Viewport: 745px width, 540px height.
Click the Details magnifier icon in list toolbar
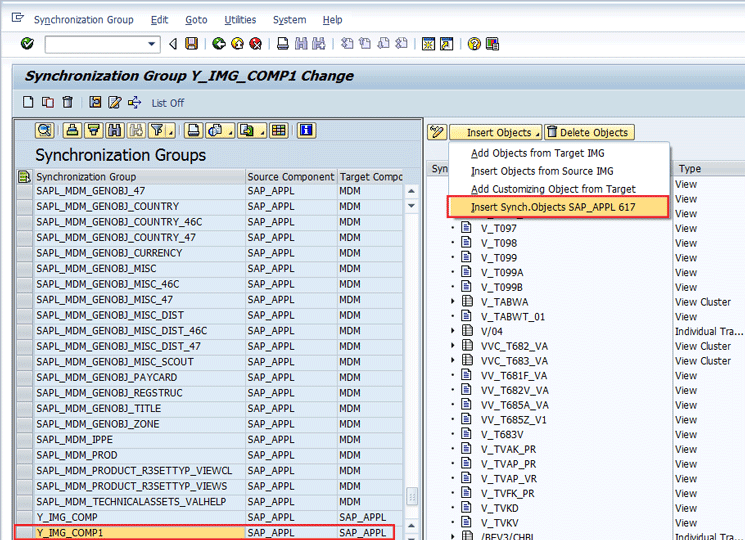tap(44, 131)
